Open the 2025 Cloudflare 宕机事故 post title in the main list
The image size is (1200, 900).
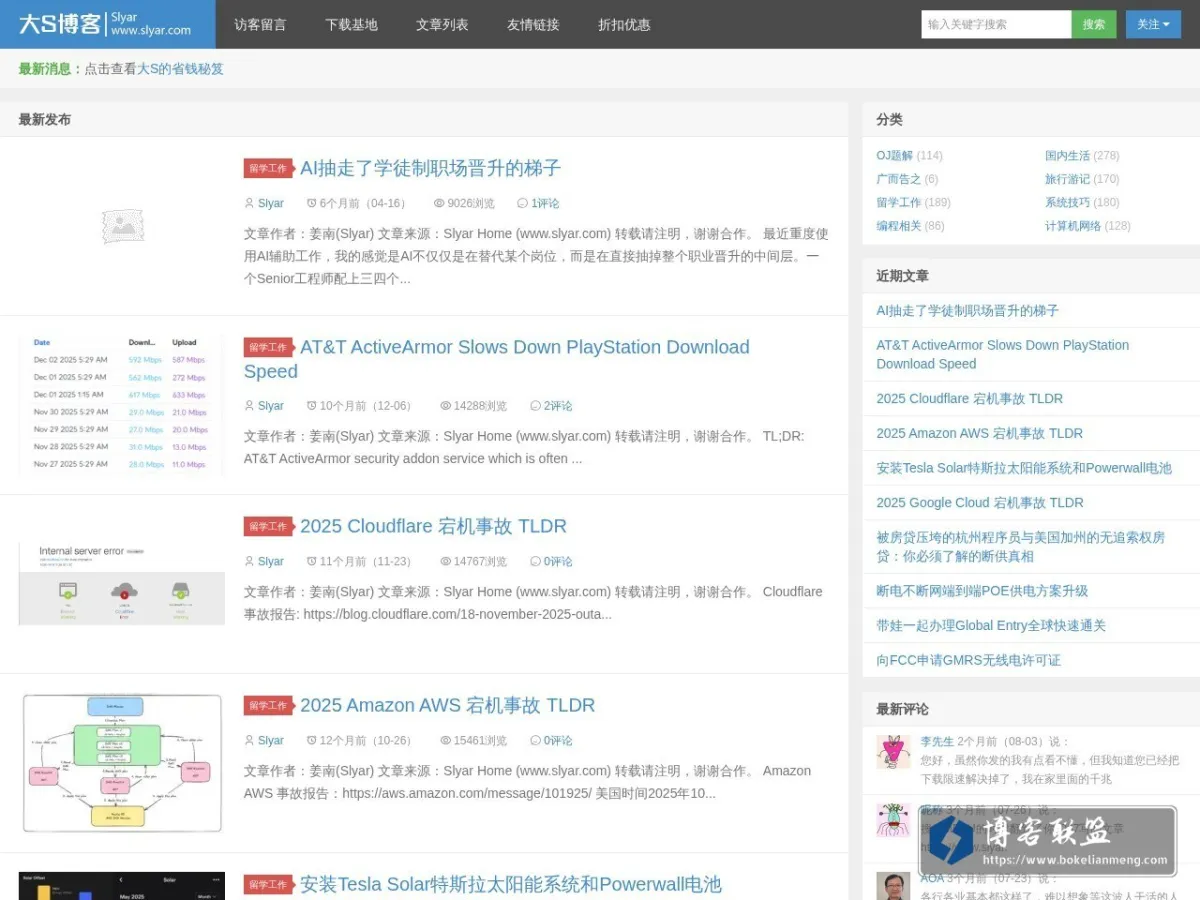pyautogui.click(x=433, y=526)
